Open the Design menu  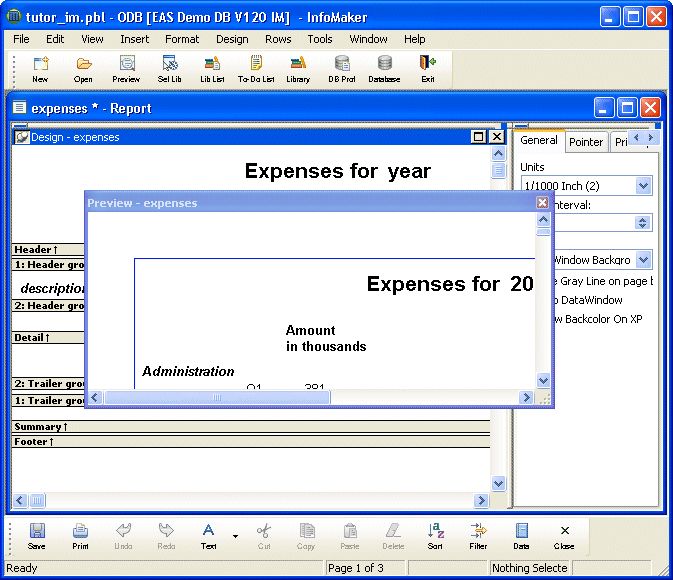pyautogui.click(x=232, y=39)
